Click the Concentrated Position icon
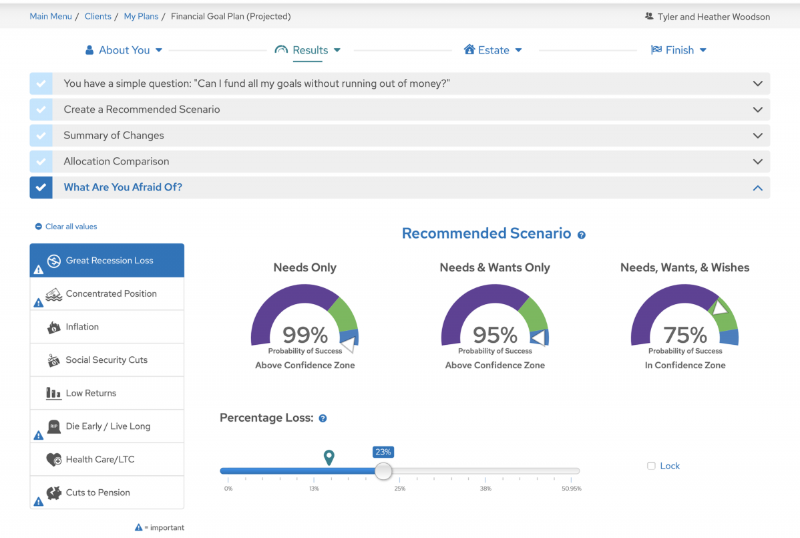Image resolution: width=800 pixels, height=538 pixels. point(54,294)
